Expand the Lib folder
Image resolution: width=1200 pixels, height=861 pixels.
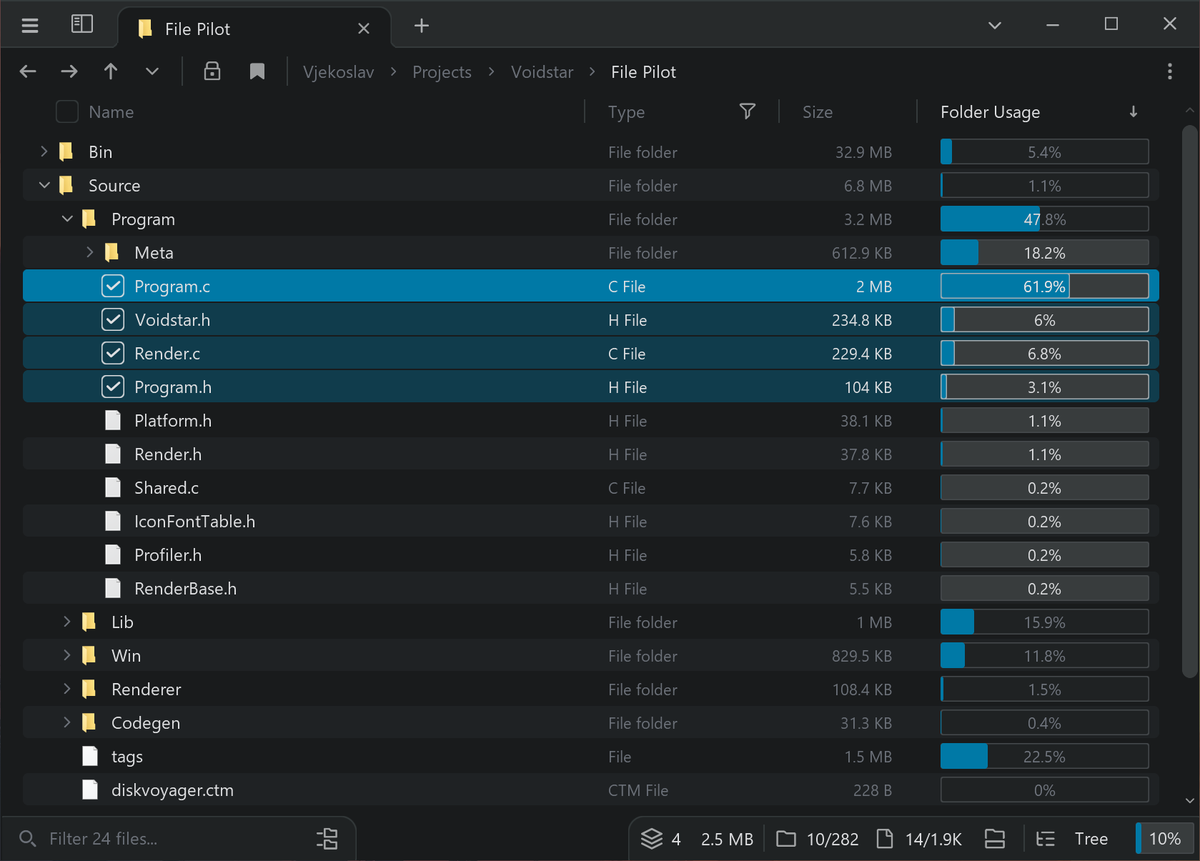click(x=67, y=622)
